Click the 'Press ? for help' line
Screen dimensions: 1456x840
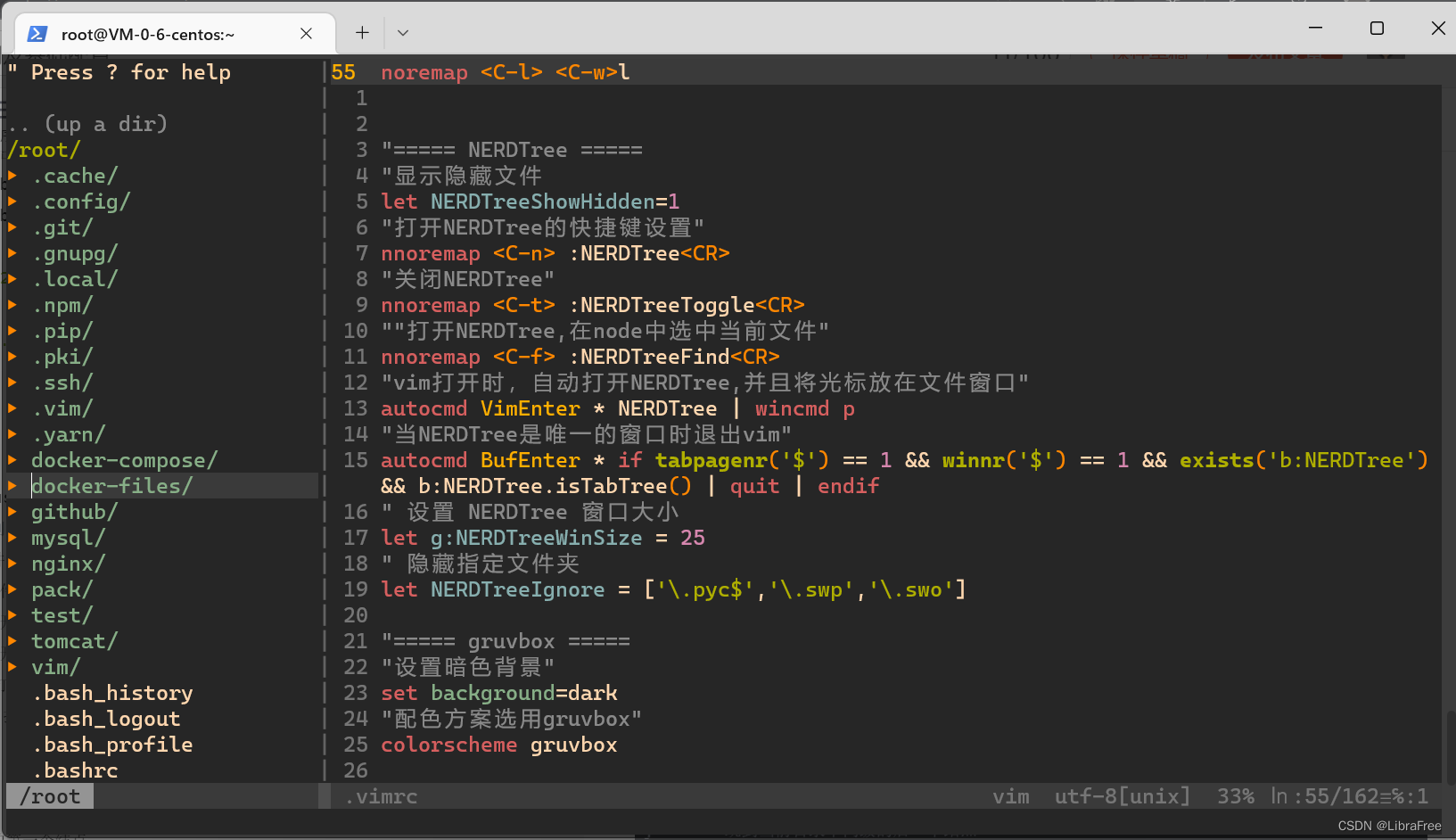point(119,72)
